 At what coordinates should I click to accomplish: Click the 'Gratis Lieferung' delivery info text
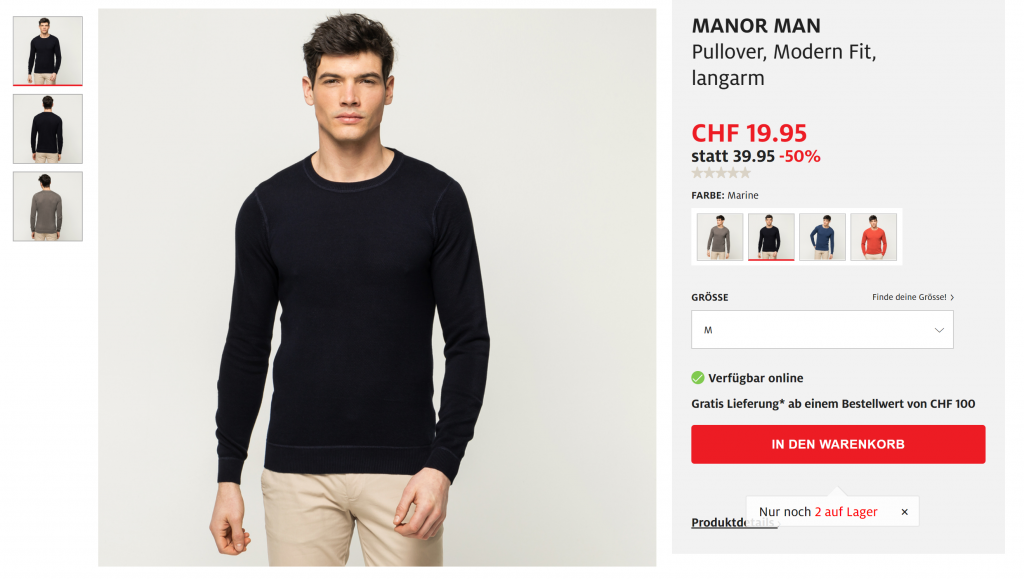tap(833, 403)
